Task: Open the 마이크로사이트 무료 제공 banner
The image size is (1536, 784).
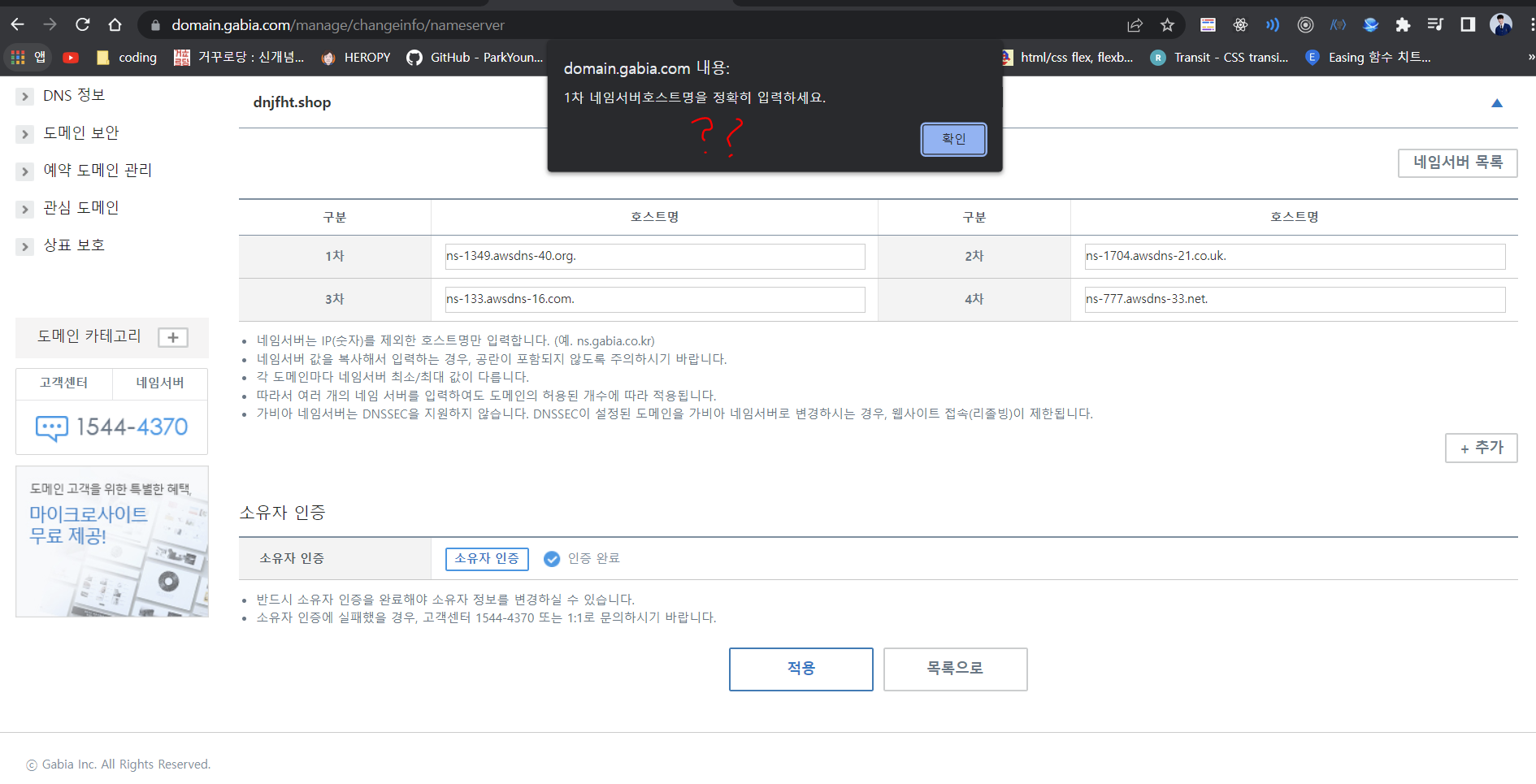Action: tap(112, 541)
